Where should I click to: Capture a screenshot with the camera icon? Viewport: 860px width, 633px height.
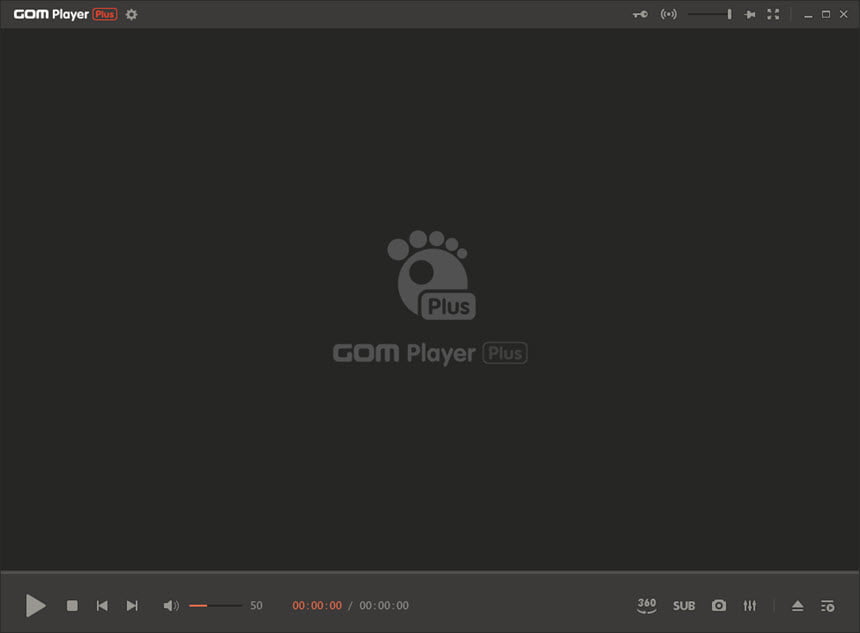point(719,605)
